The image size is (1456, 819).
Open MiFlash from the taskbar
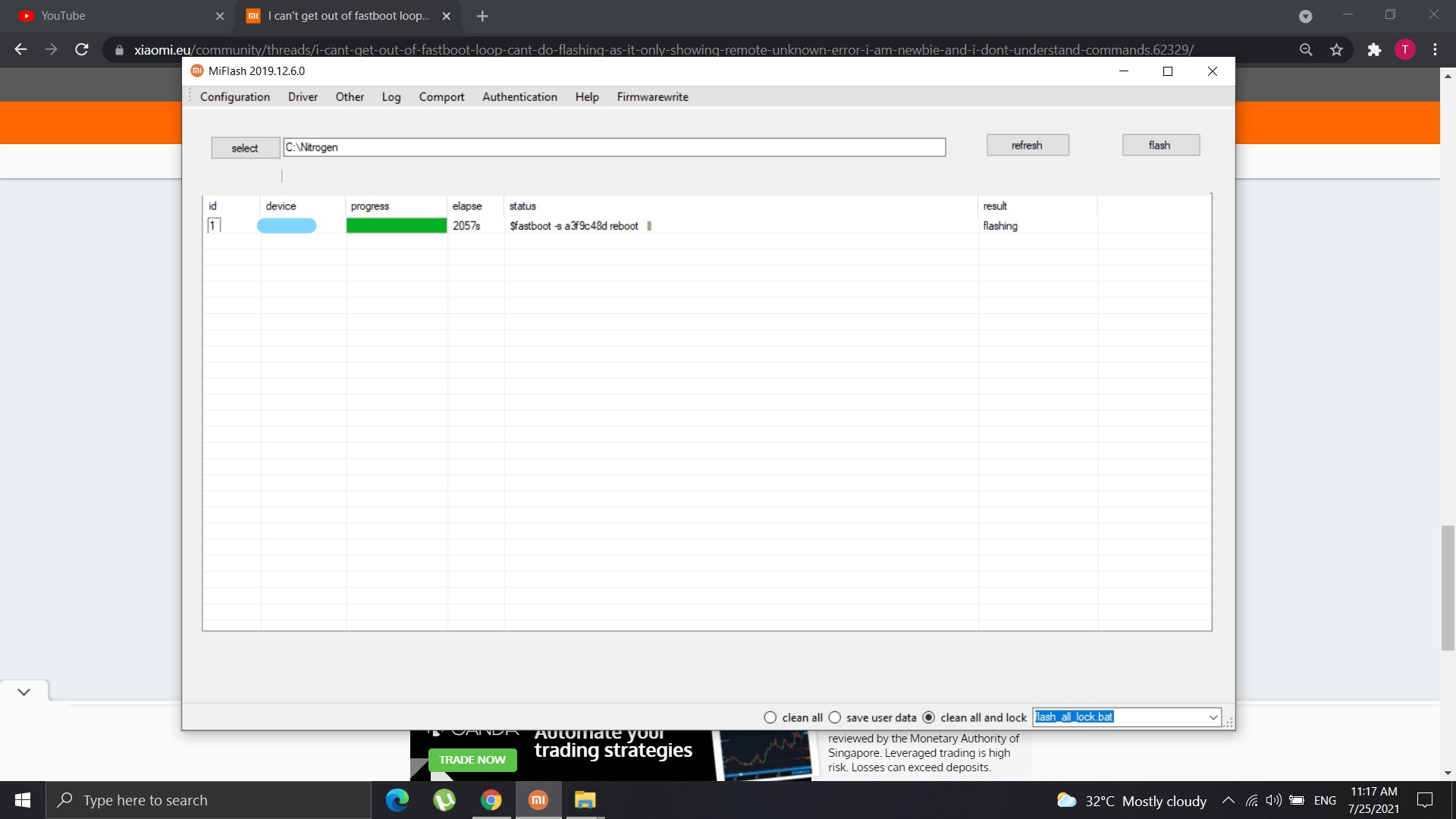coord(538,800)
